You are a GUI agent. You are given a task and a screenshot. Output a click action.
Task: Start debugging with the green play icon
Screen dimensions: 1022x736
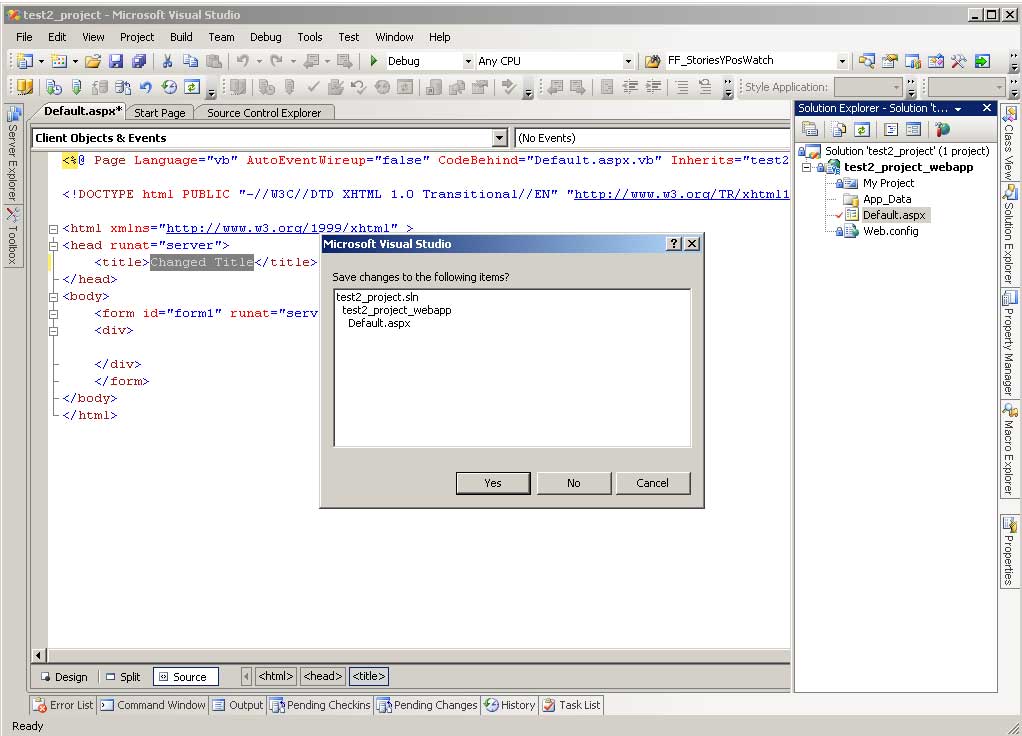(373, 61)
